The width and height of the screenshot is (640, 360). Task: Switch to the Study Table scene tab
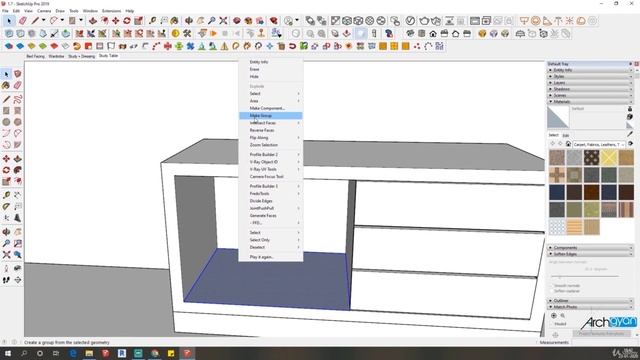tap(108, 56)
